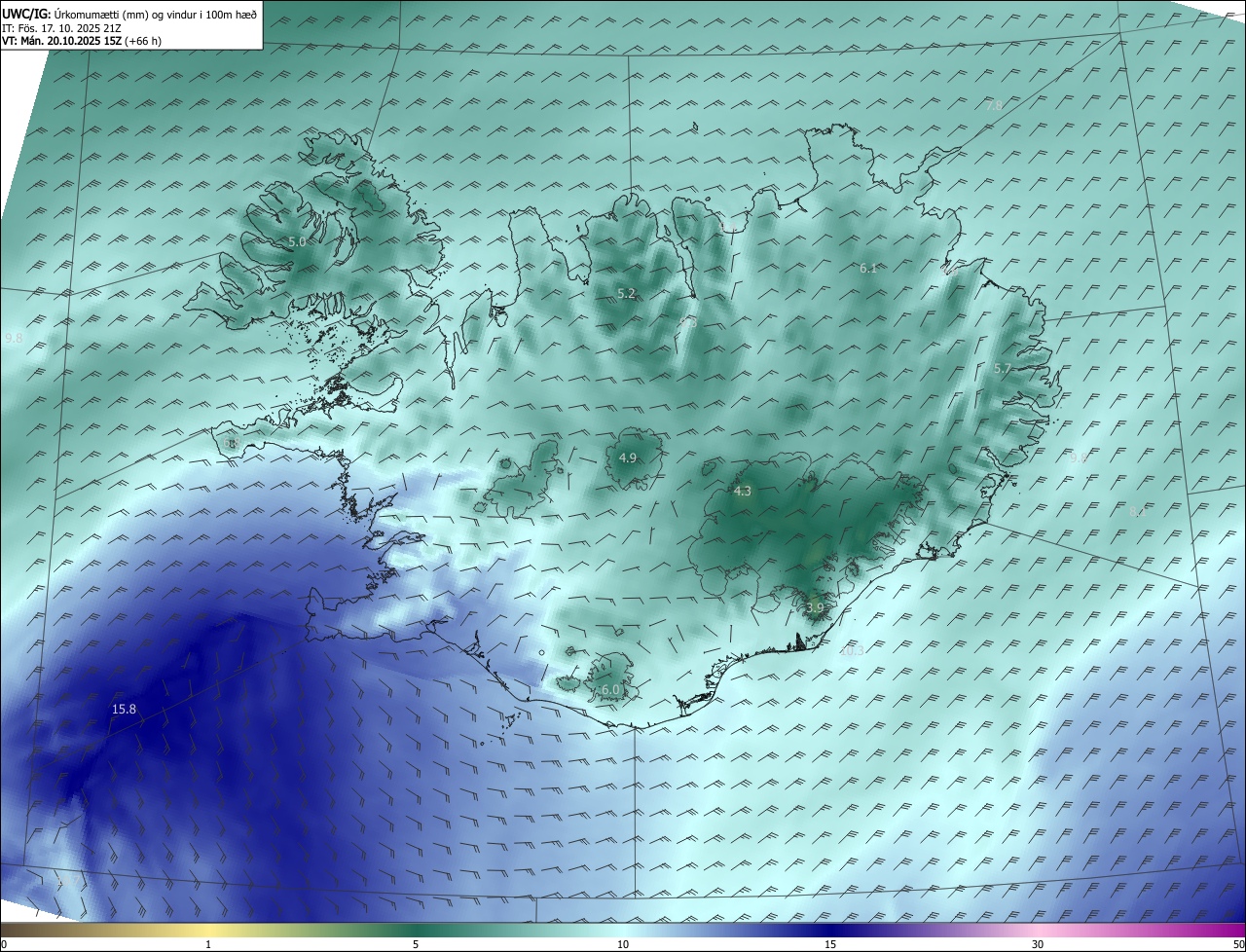The image size is (1246, 952).
Task: Click the 6.0 value on the southern glacier
Action: pos(610,689)
